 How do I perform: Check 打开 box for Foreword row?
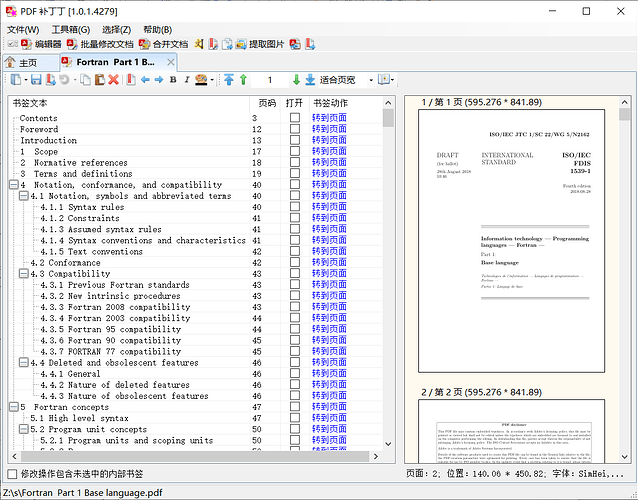click(x=295, y=129)
